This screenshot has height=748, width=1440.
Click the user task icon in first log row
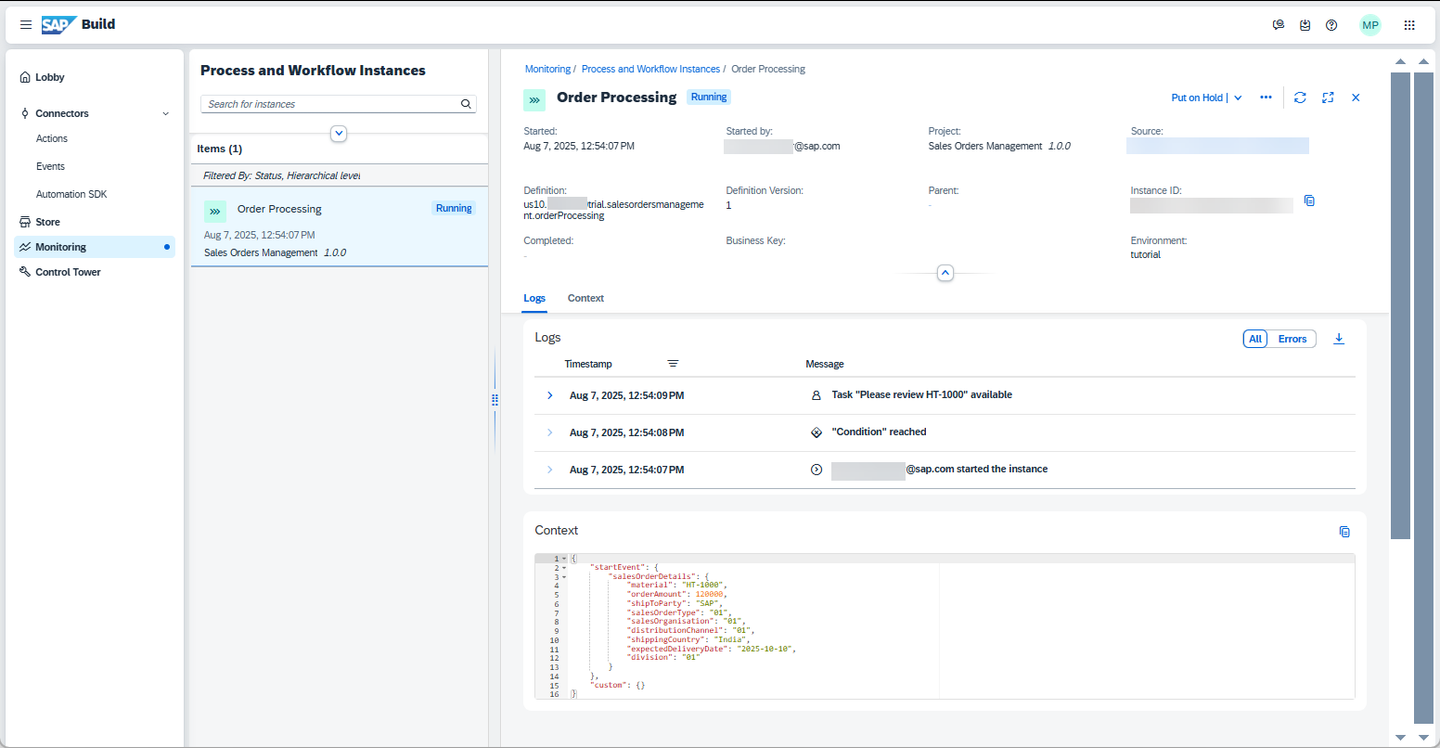tap(816, 395)
